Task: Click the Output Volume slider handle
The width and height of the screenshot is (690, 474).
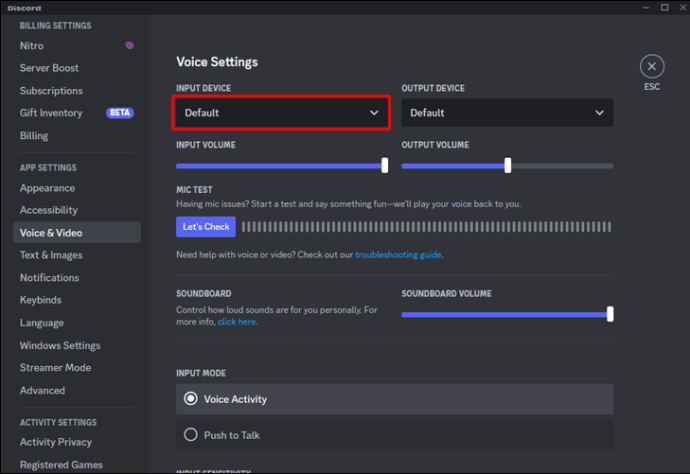Action: point(507,165)
